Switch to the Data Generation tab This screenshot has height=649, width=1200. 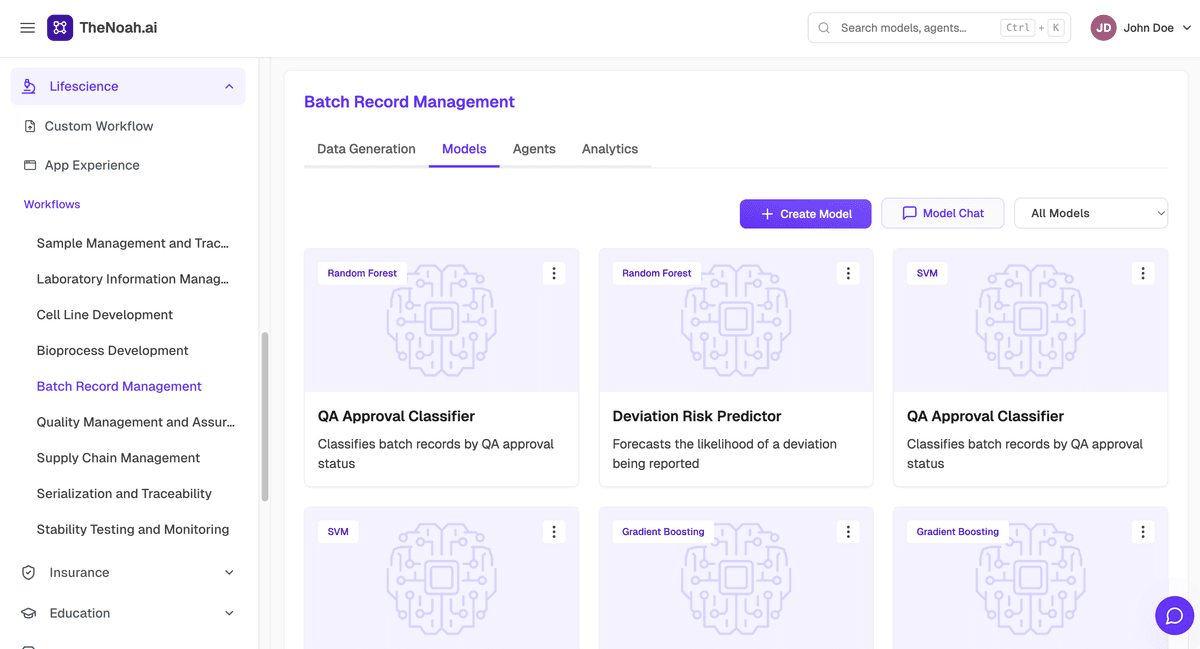click(366, 149)
